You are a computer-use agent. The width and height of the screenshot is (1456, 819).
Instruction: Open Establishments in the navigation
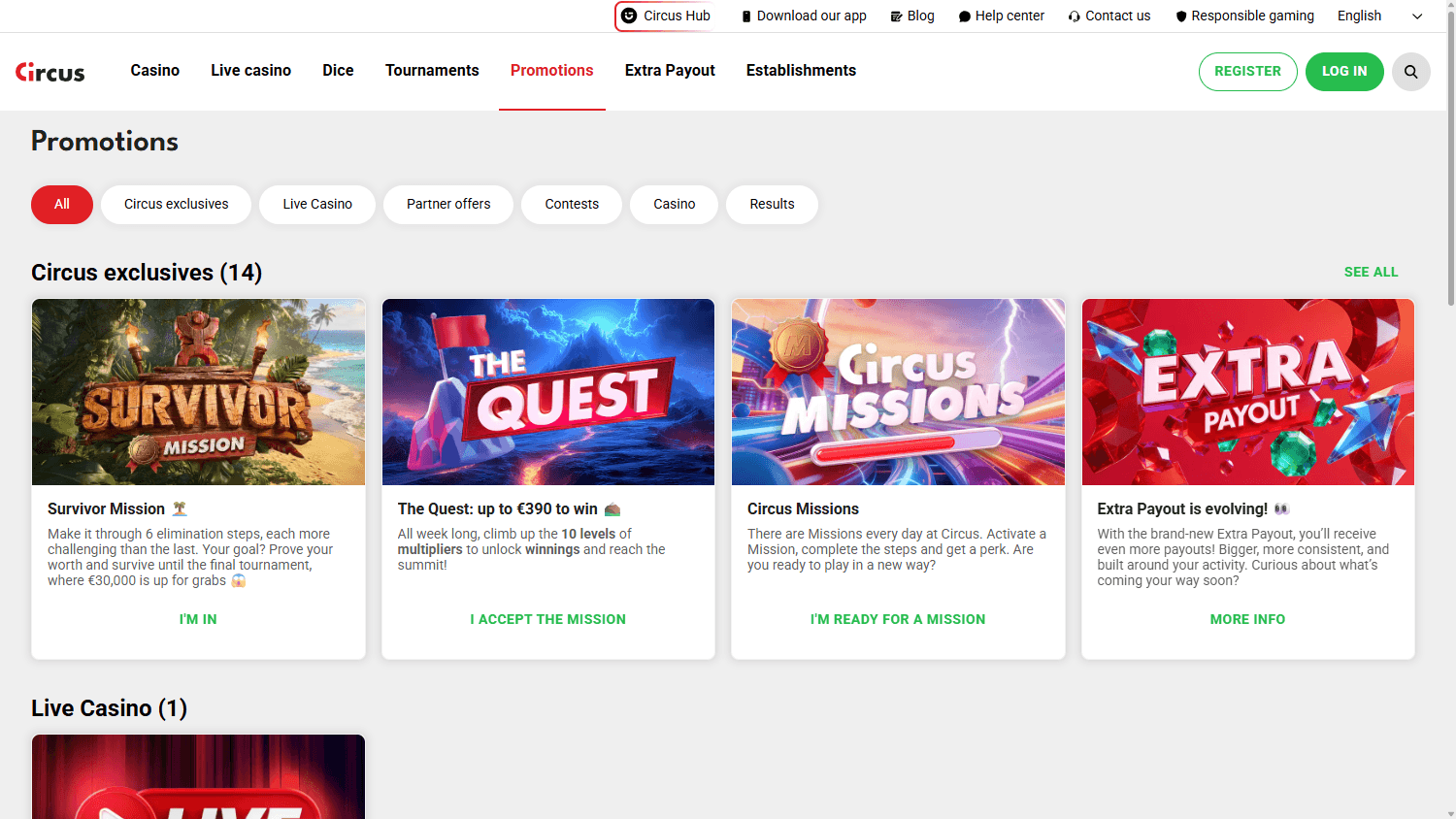pos(801,70)
